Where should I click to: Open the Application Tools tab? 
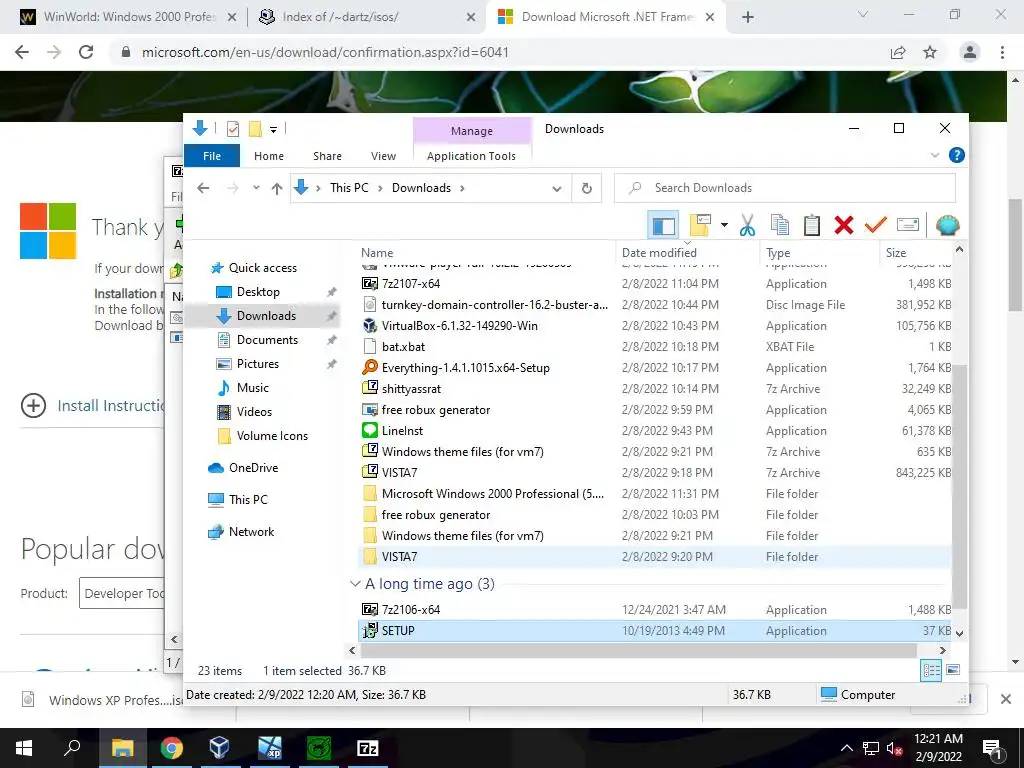(x=472, y=155)
